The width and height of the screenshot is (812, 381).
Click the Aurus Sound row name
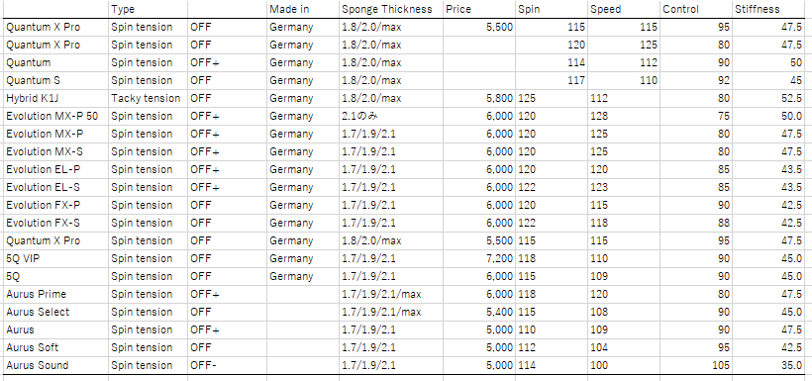pos(55,365)
